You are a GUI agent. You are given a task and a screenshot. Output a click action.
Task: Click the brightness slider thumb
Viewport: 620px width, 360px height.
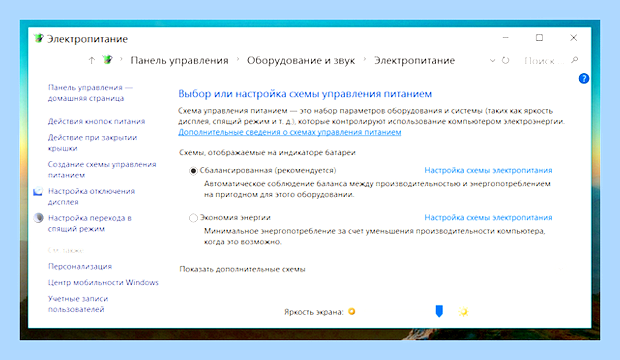pyautogui.click(x=439, y=311)
